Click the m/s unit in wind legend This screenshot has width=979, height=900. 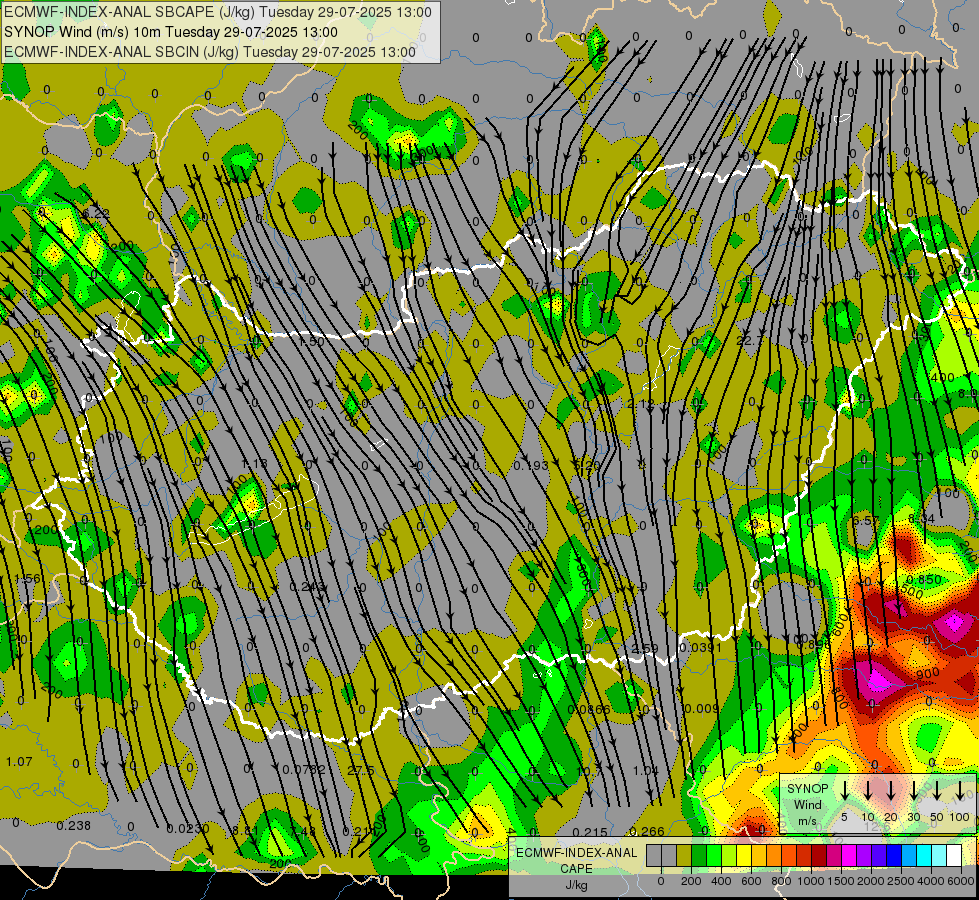[x=807, y=821]
